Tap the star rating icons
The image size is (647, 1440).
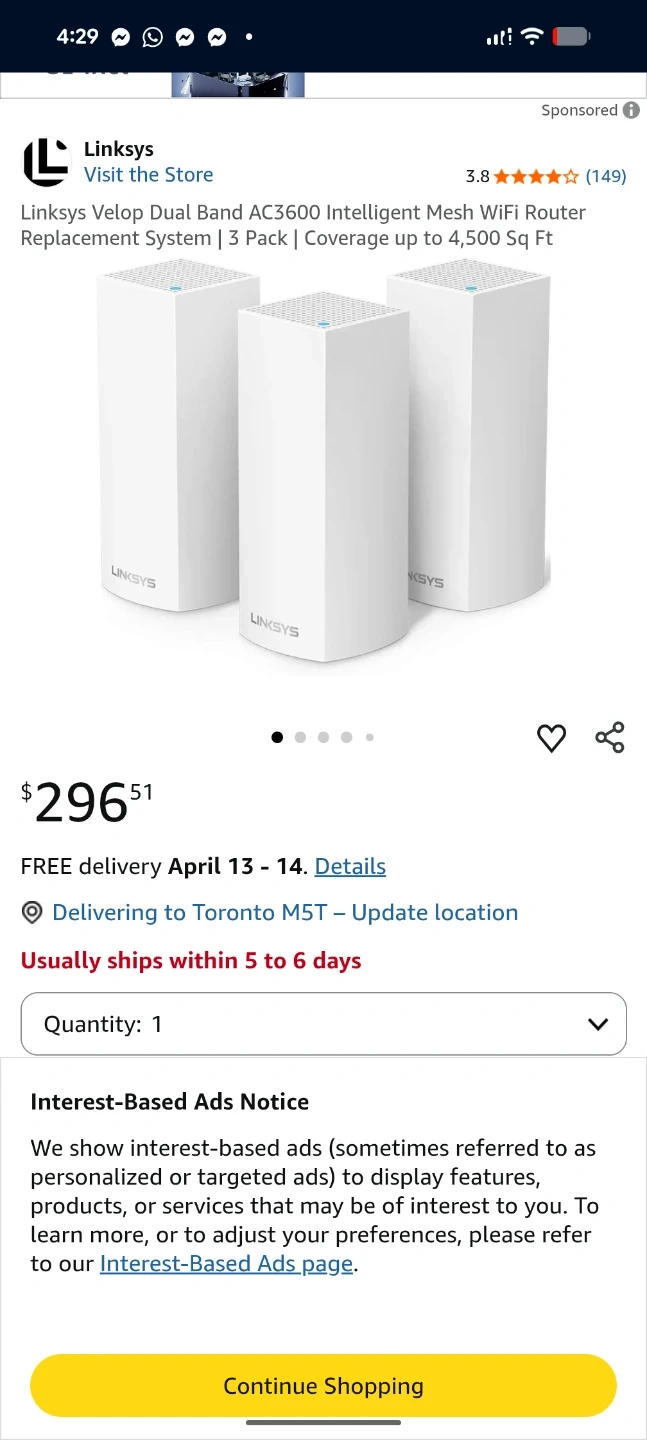coord(536,176)
